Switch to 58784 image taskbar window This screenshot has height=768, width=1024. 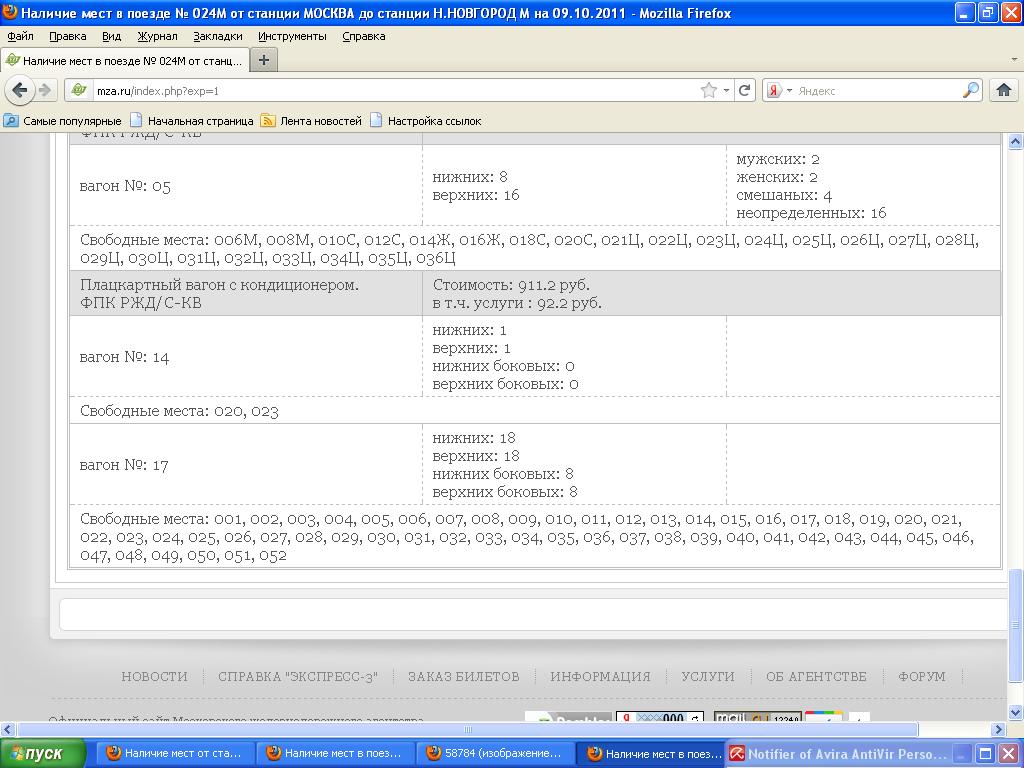tap(495, 754)
